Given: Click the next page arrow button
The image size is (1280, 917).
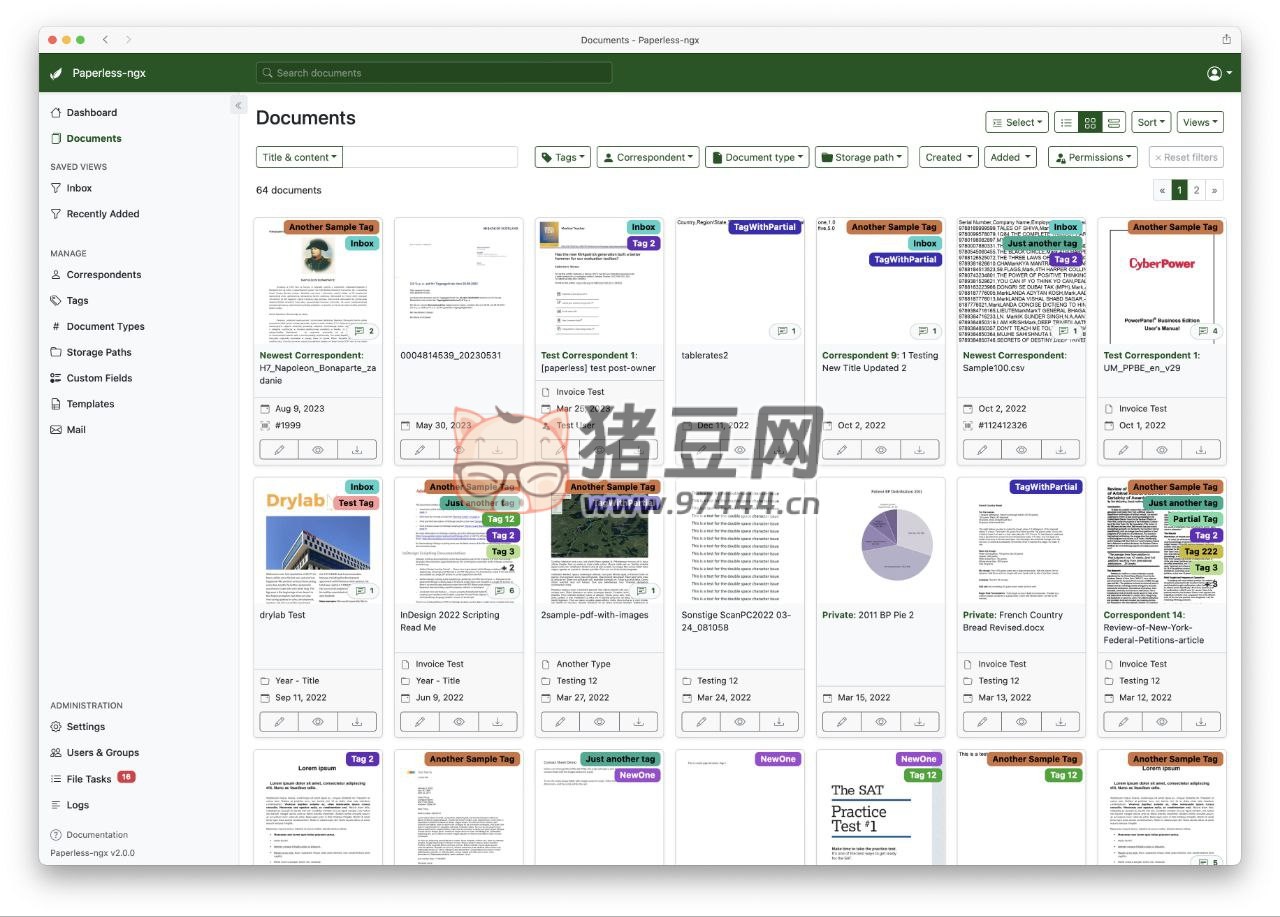Looking at the screenshot, I should [1214, 190].
